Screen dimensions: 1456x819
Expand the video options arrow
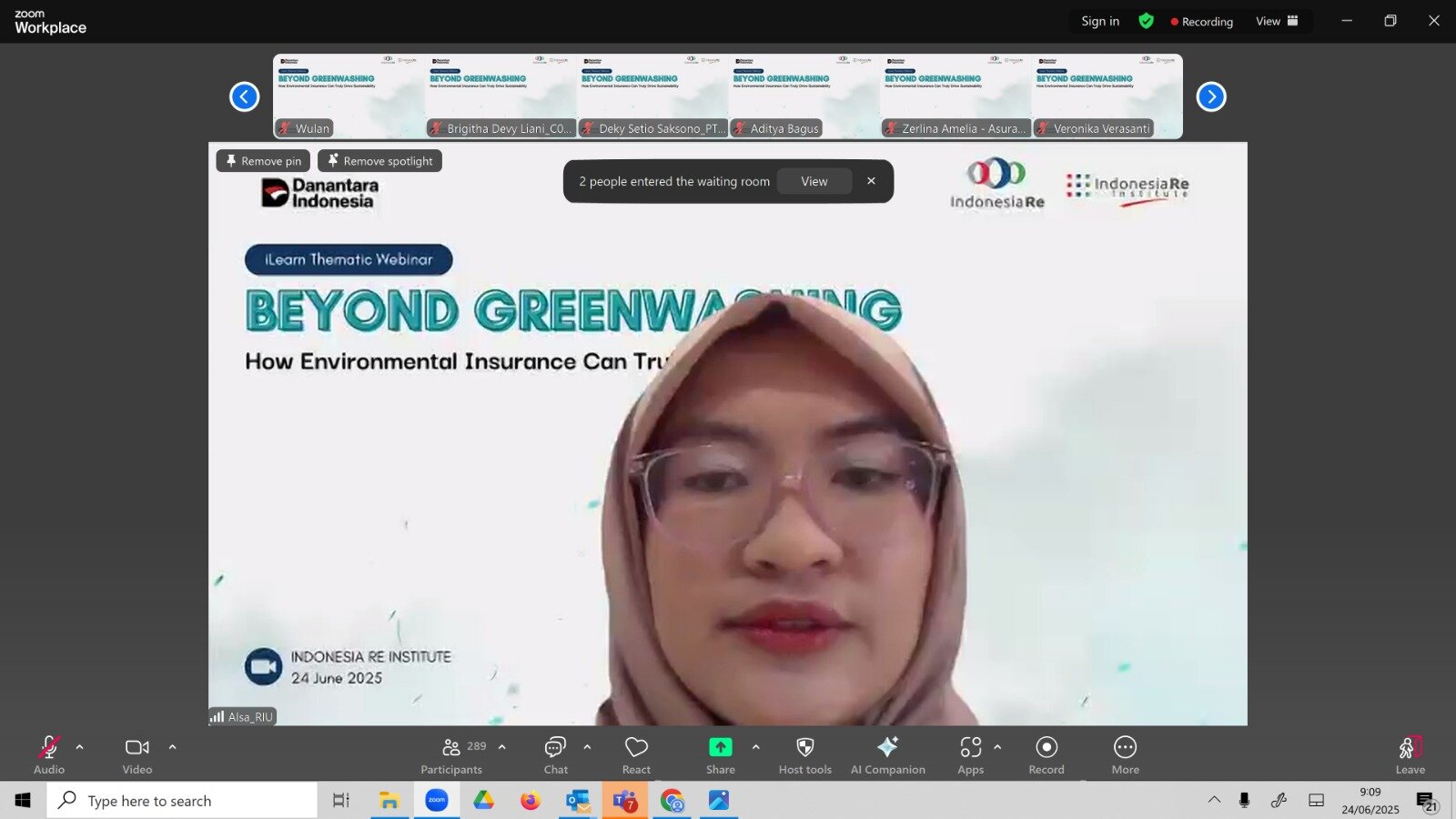pyautogui.click(x=172, y=747)
